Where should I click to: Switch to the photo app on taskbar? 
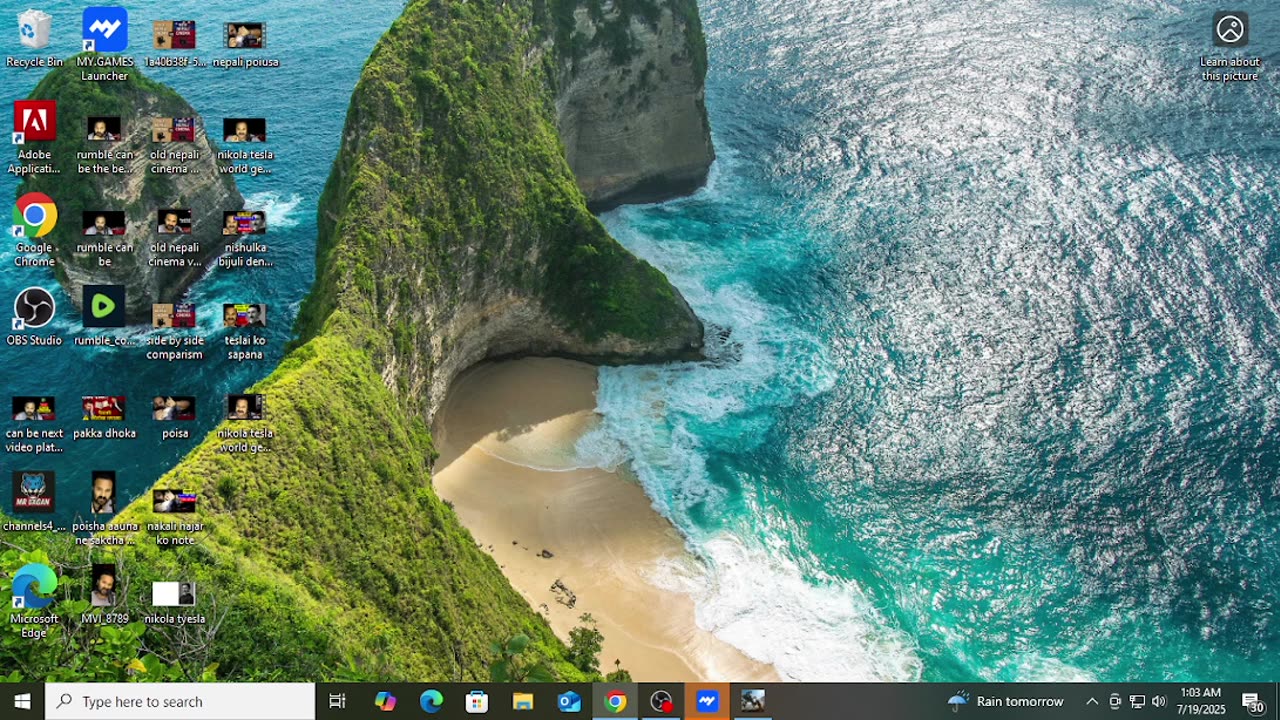click(x=753, y=701)
